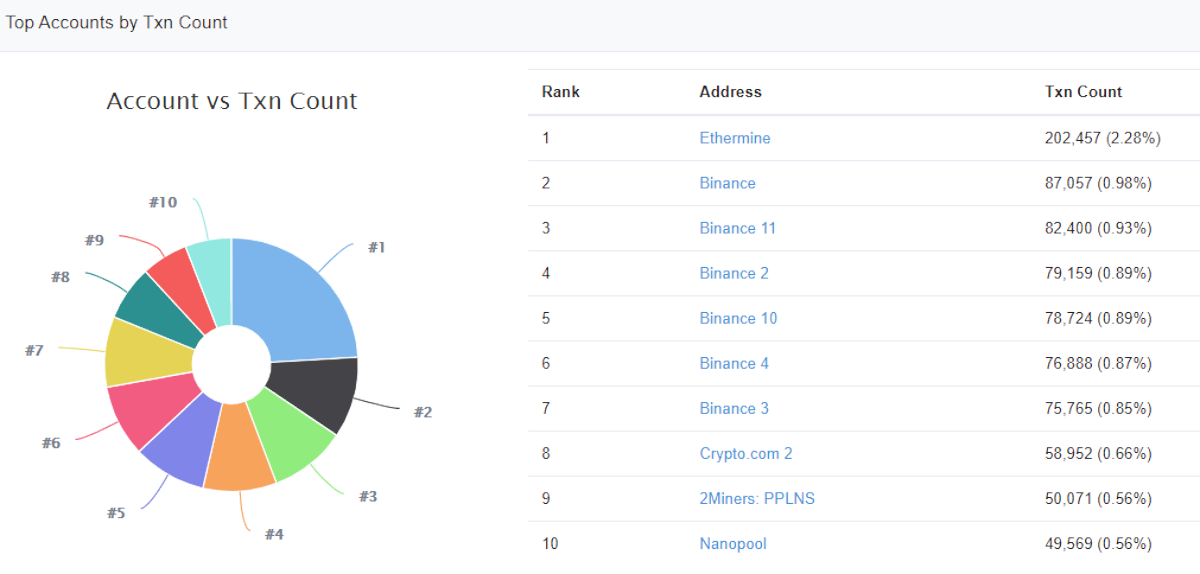Click the Txn Count column header

point(1083,92)
